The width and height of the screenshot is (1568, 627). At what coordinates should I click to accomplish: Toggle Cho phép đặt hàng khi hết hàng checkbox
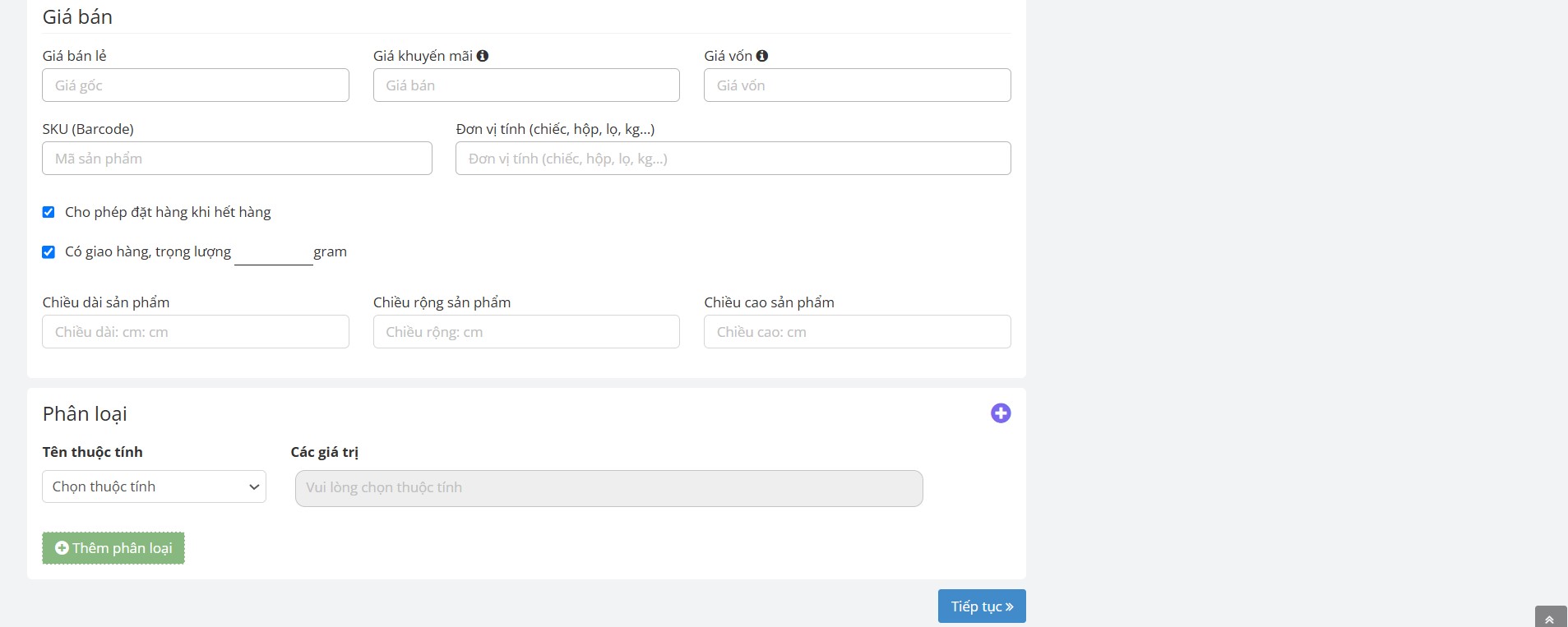49,212
